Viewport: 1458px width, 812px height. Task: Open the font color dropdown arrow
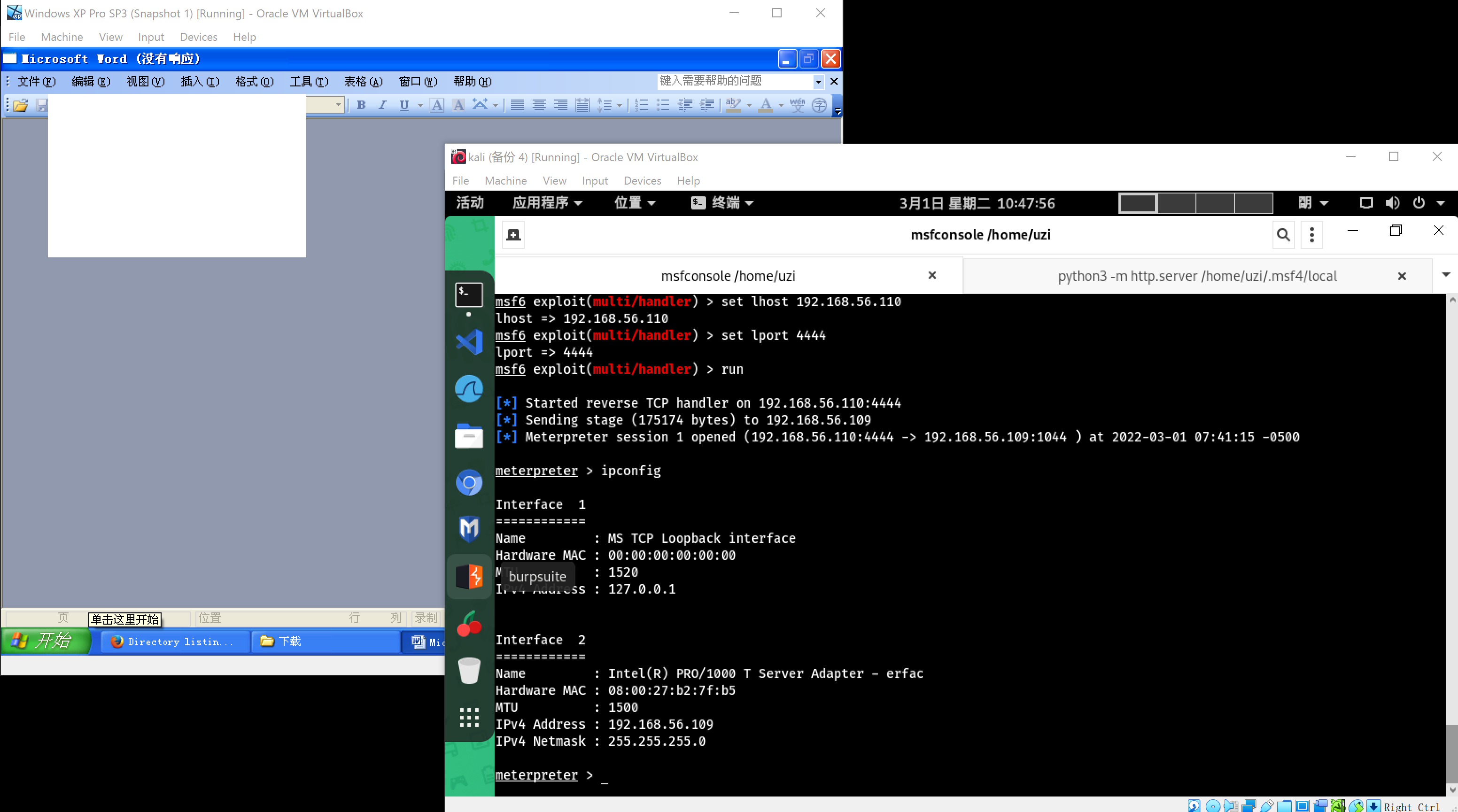point(781,105)
